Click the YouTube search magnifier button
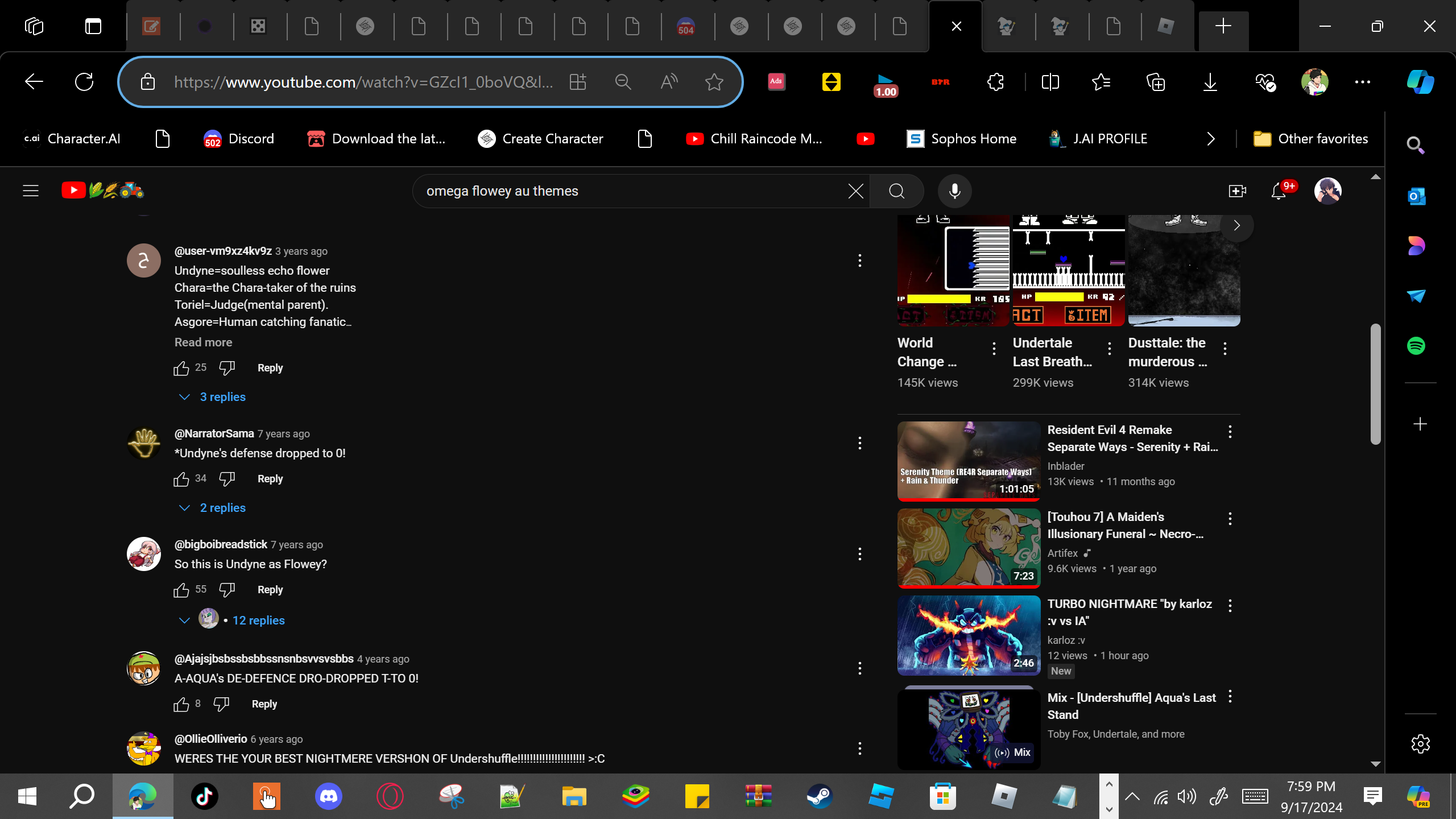This screenshot has height=819, width=1456. tap(897, 191)
